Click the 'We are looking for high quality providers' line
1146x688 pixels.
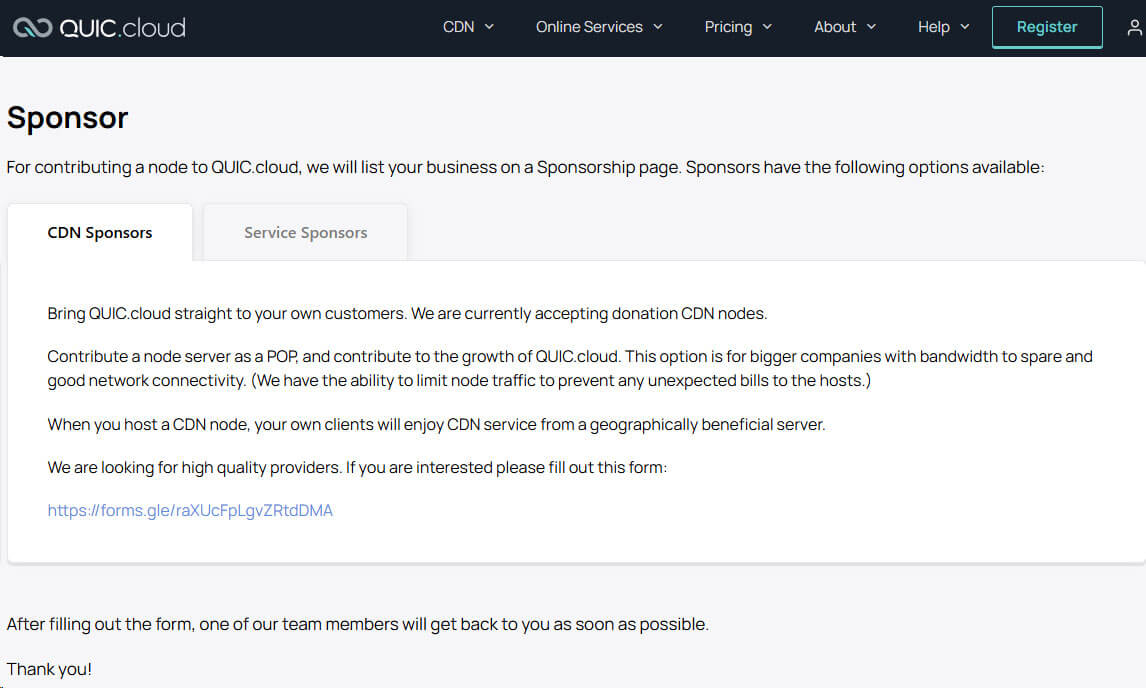pyautogui.click(x=357, y=467)
